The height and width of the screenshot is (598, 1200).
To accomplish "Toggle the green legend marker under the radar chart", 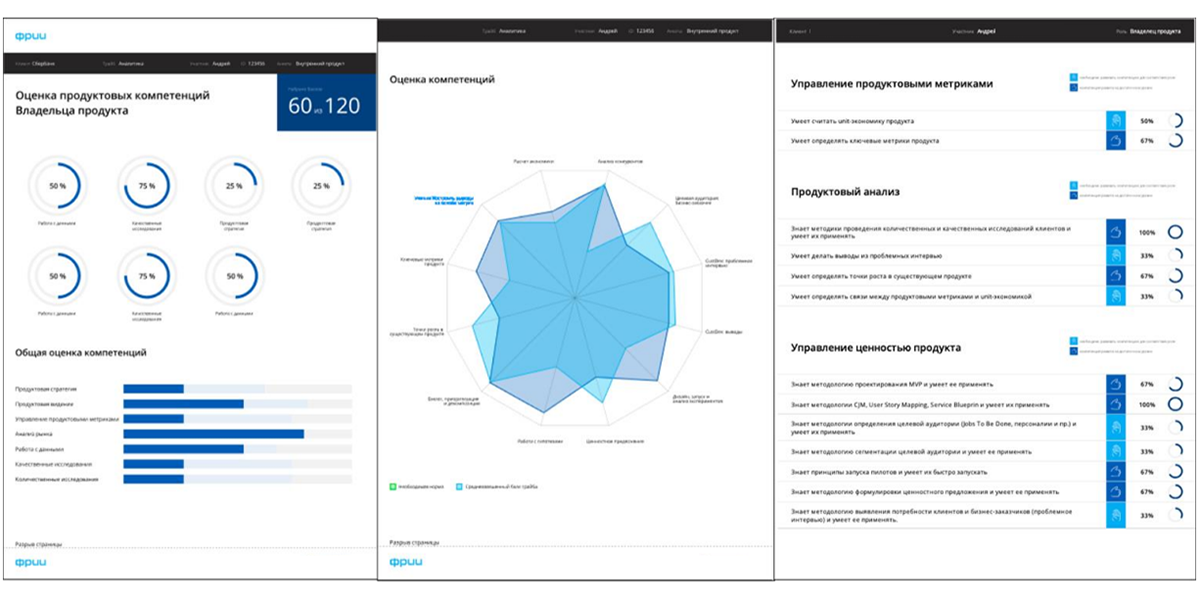I will click(x=393, y=487).
